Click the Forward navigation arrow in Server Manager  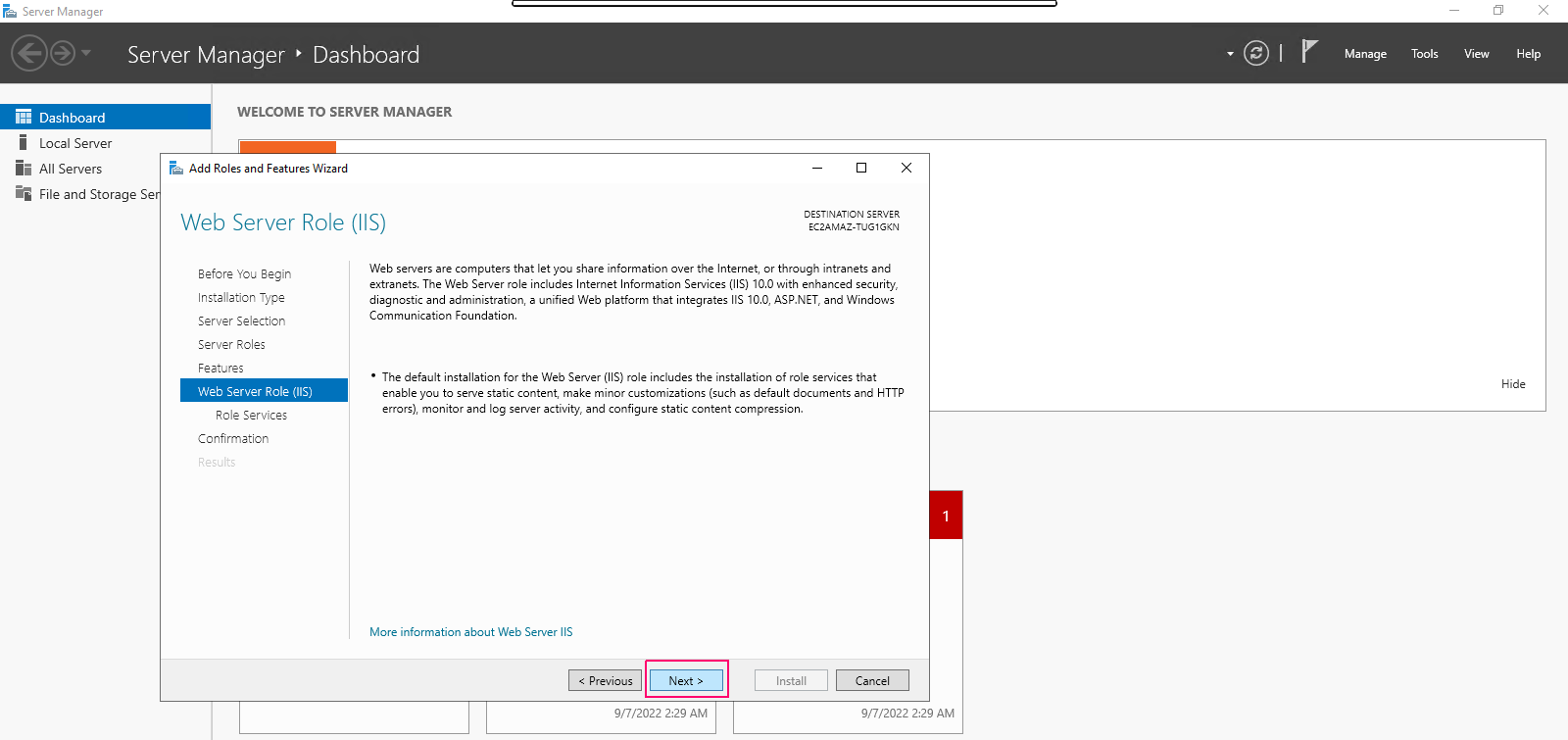tap(63, 53)
